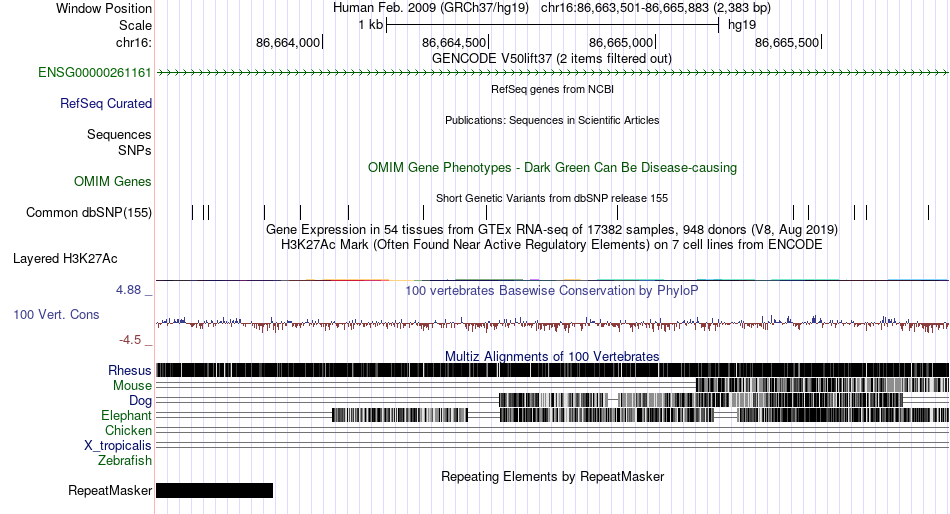Open 100 vertebrates Basewise Conservation by PhyloP title
This screenshot has height=514, width=950.
[x=552, y=290]
